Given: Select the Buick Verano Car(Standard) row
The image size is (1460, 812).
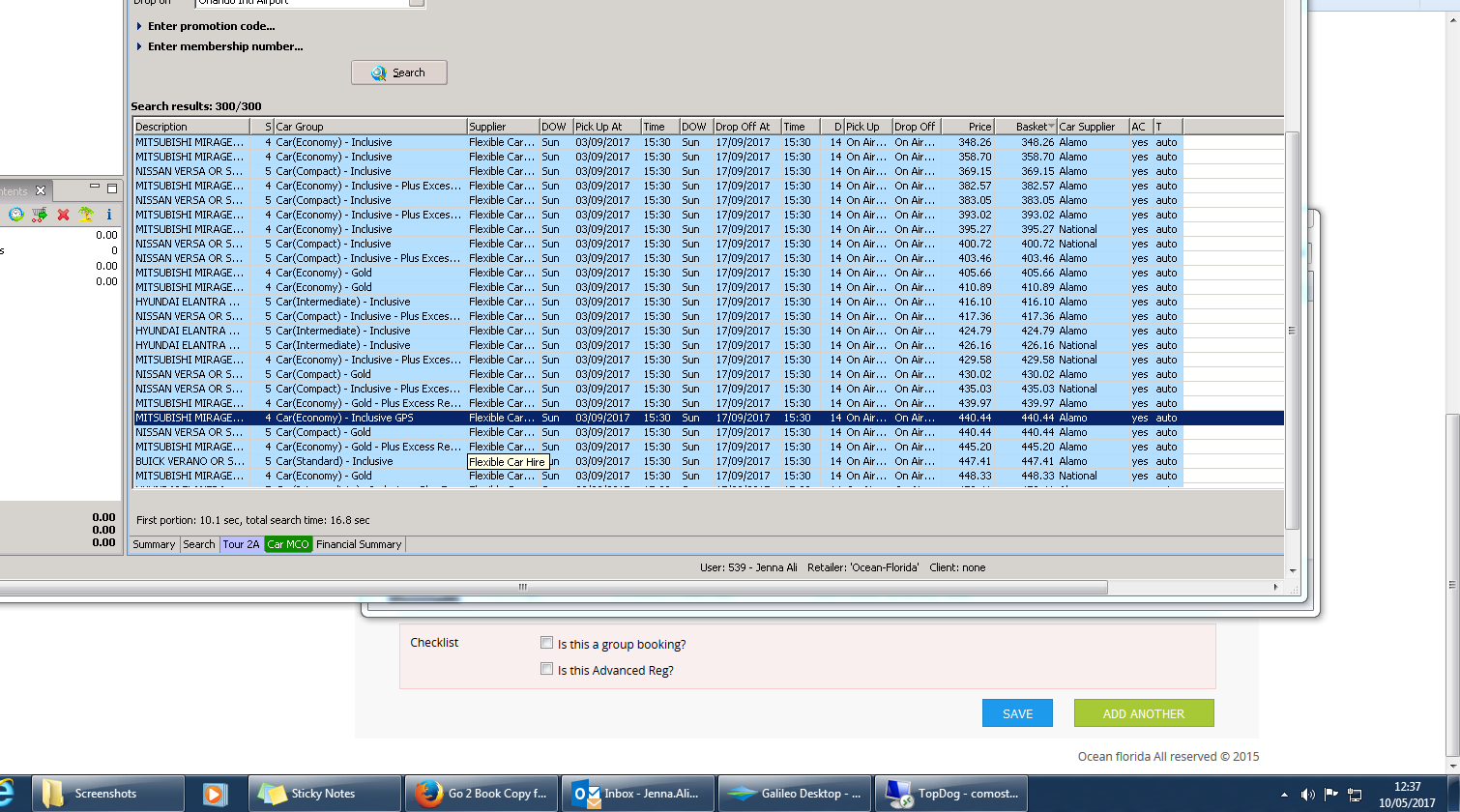Looking at the screenshot, I should coord(708,461).
